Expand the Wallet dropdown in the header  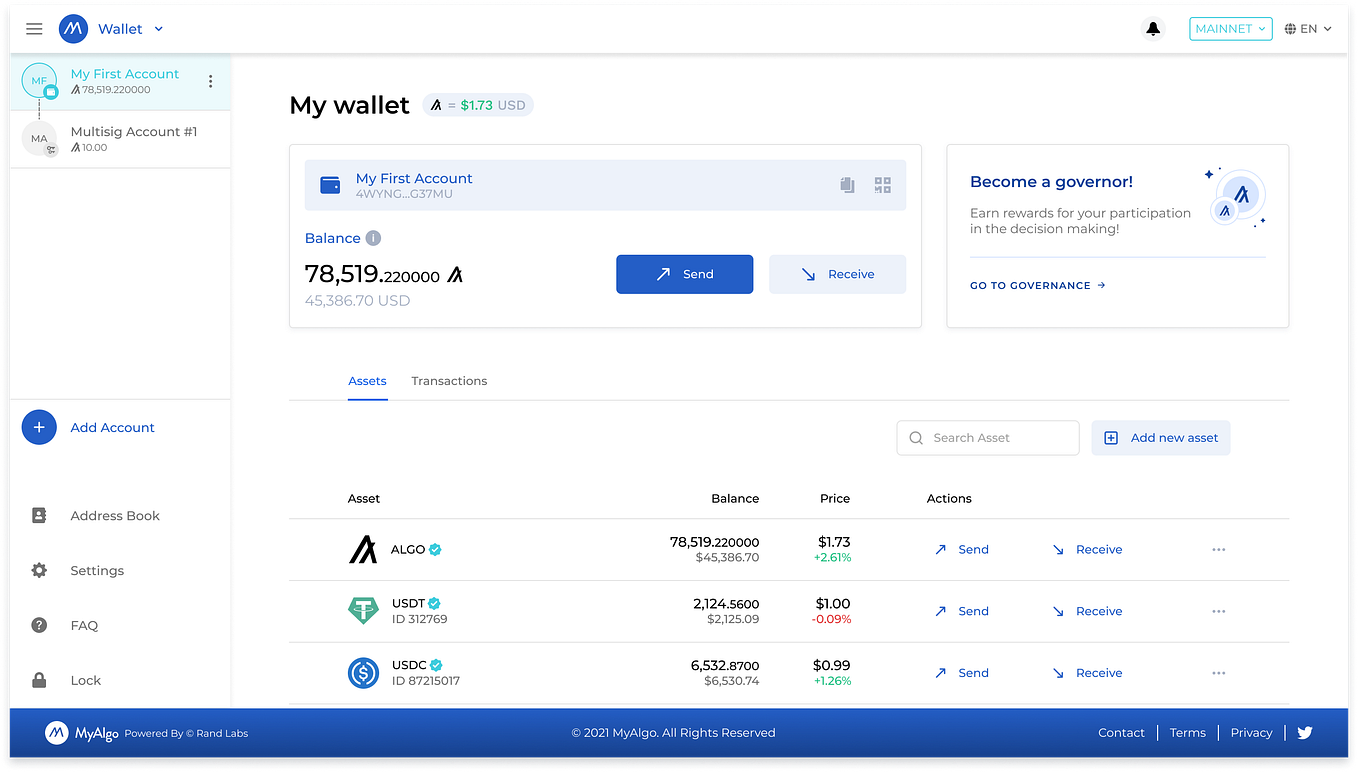pos(156,29)
